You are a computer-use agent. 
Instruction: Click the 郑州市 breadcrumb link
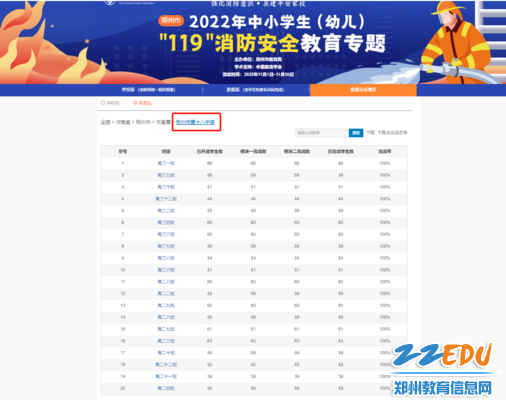pos(143,122)
